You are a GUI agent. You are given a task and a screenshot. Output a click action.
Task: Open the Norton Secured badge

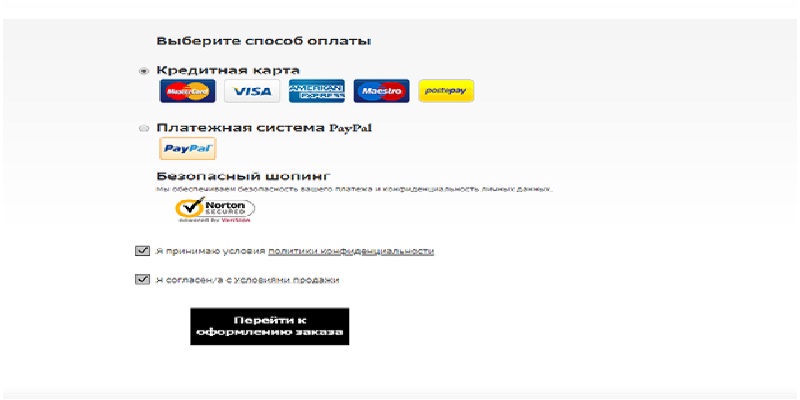pyautogui.click(x=215, y=209)
